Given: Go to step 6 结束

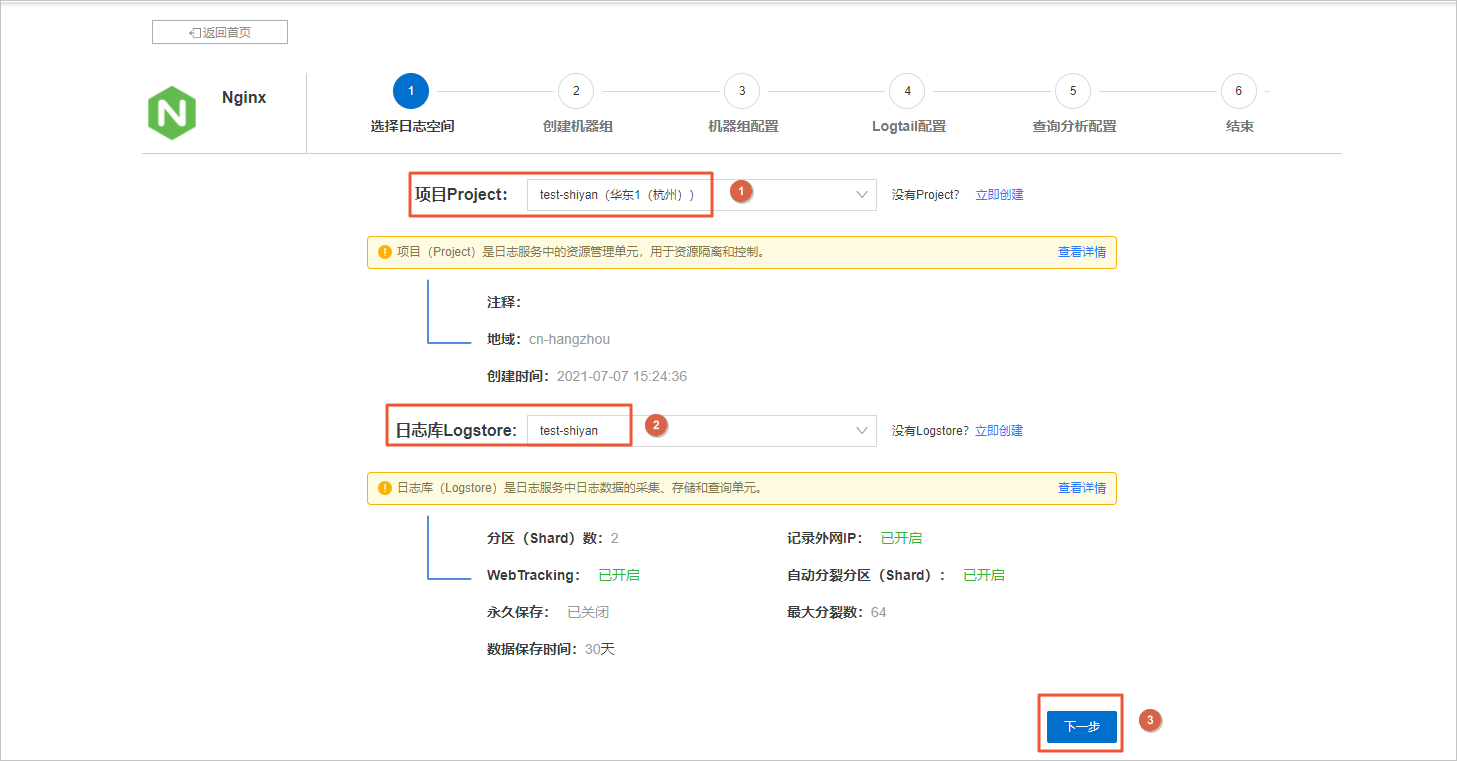Looking at the screenshot, I should tap(1239, 91).
